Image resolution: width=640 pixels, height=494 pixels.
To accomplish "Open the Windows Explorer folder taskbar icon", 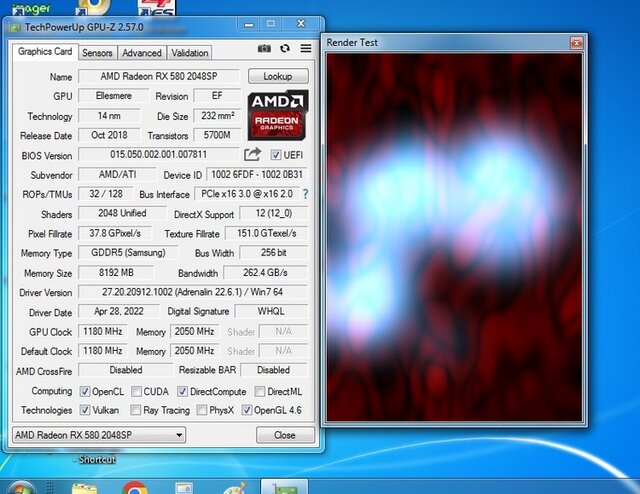I will click(x=85, y=487).
